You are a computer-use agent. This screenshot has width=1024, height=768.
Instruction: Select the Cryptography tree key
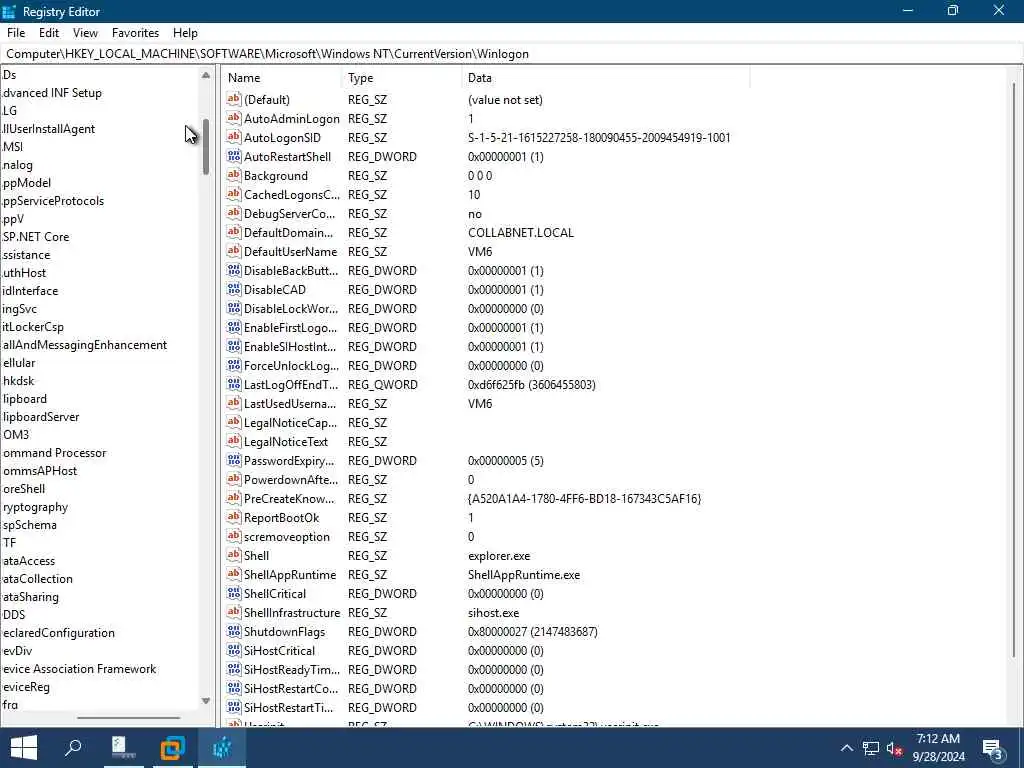point(35,507)
